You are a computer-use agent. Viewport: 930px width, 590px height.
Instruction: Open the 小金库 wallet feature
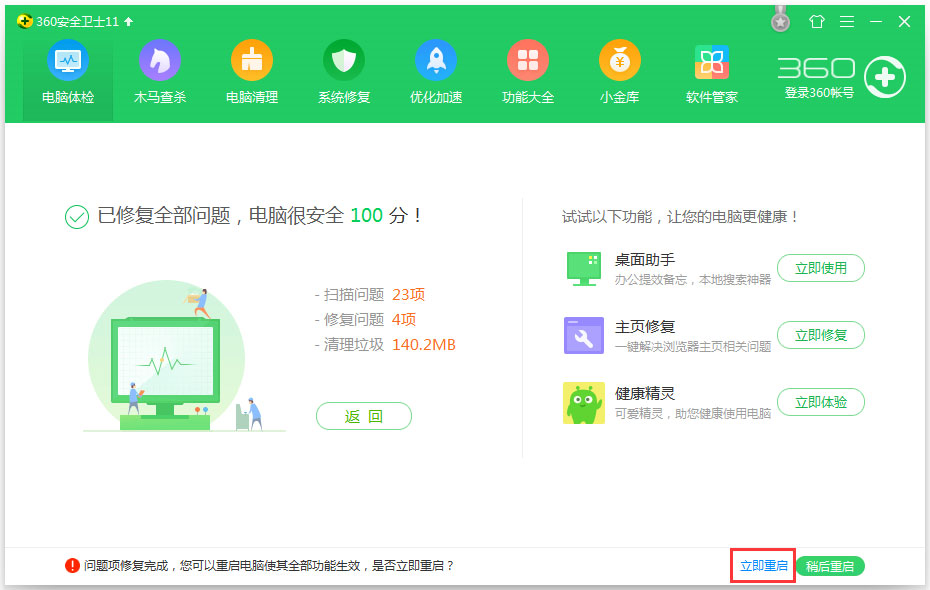(619, 70)
